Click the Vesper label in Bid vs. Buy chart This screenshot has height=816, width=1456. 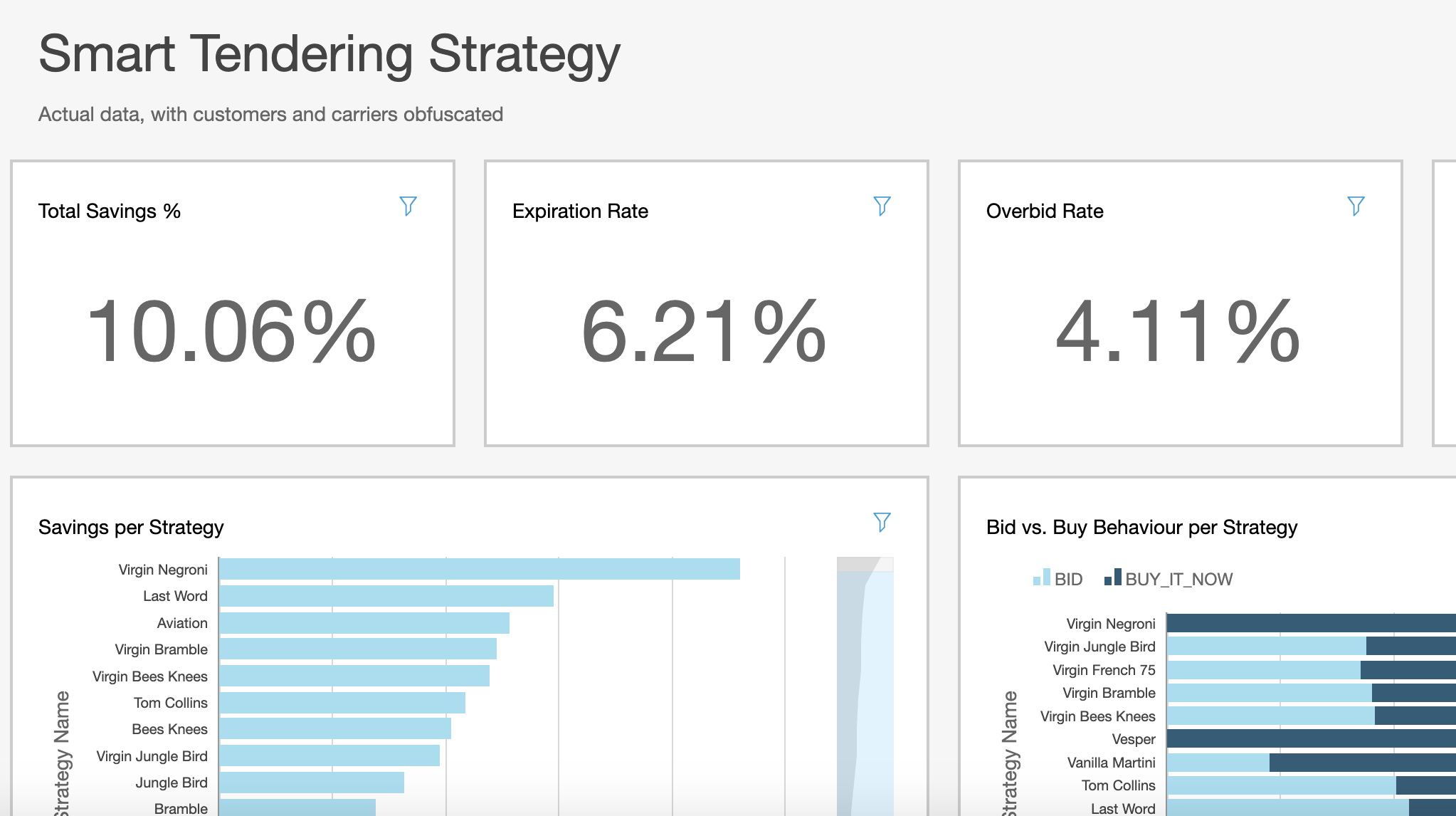coord(1134,739)
